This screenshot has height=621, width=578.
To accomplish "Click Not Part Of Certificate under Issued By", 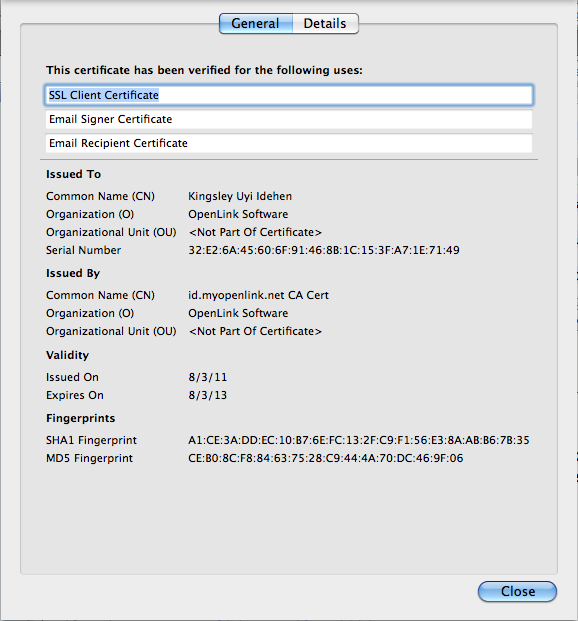I will [255, 331].
